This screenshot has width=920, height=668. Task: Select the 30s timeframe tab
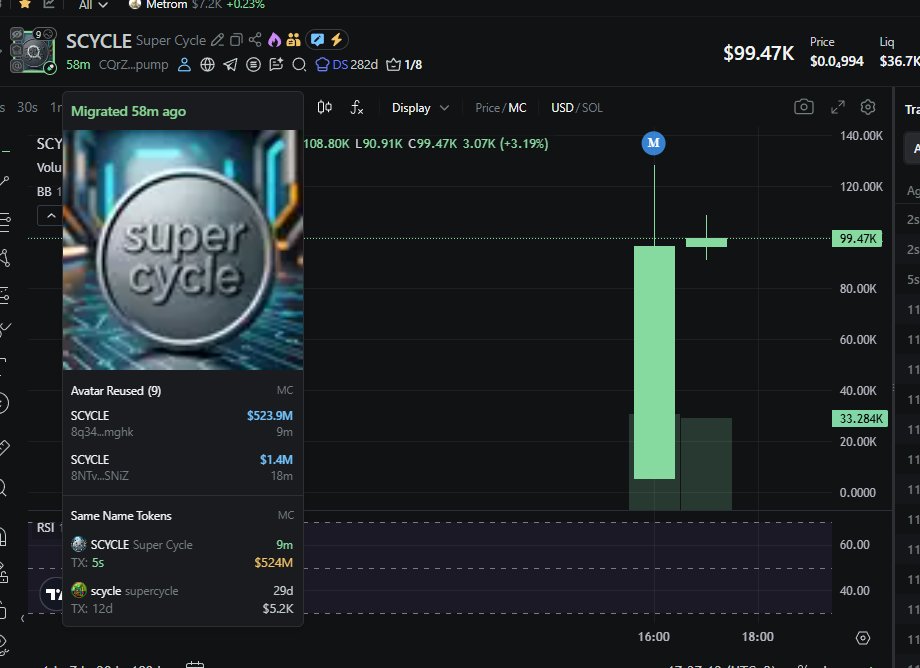pos(27,108)
